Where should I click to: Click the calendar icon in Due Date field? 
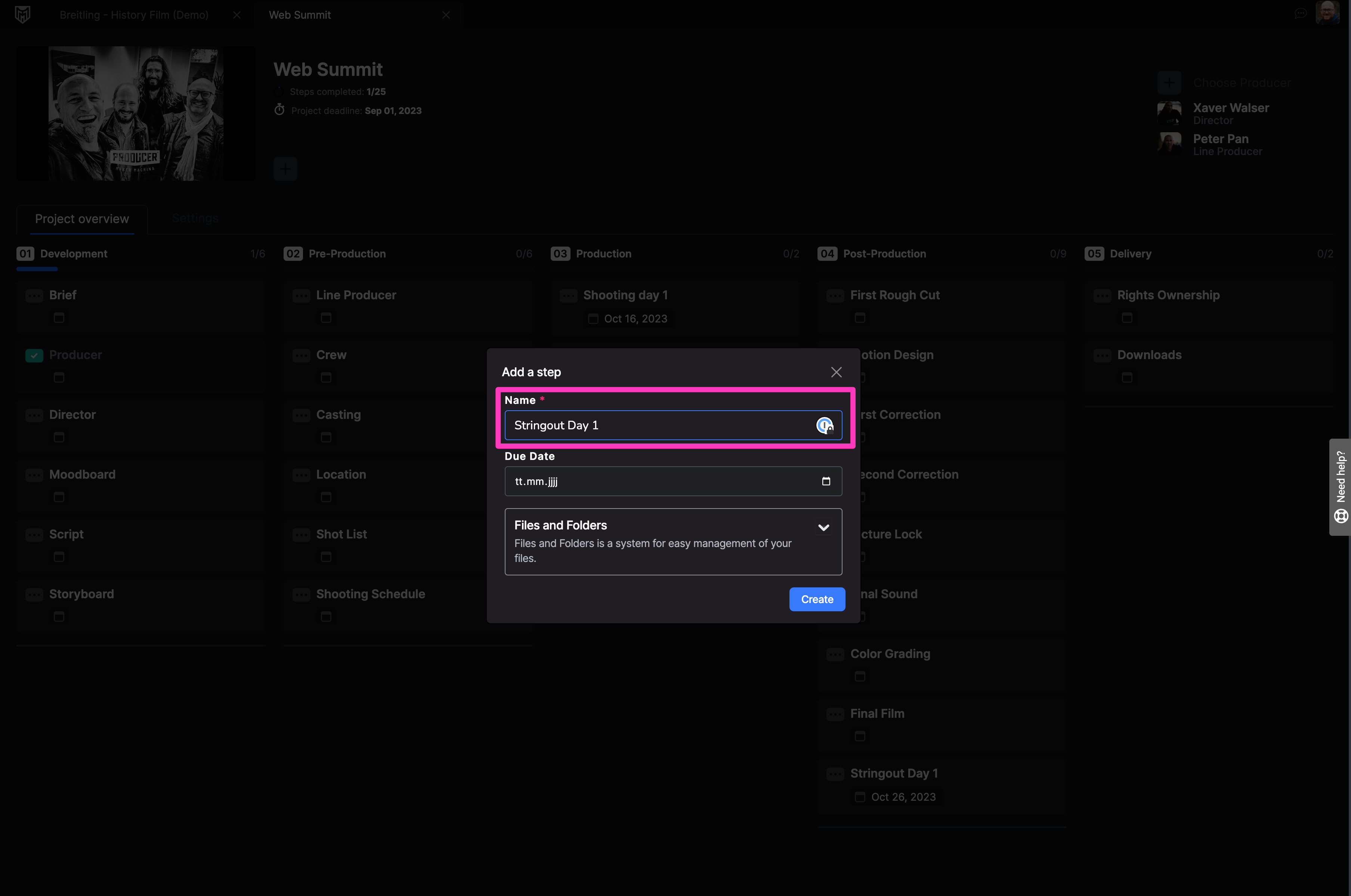coord(825,481)
